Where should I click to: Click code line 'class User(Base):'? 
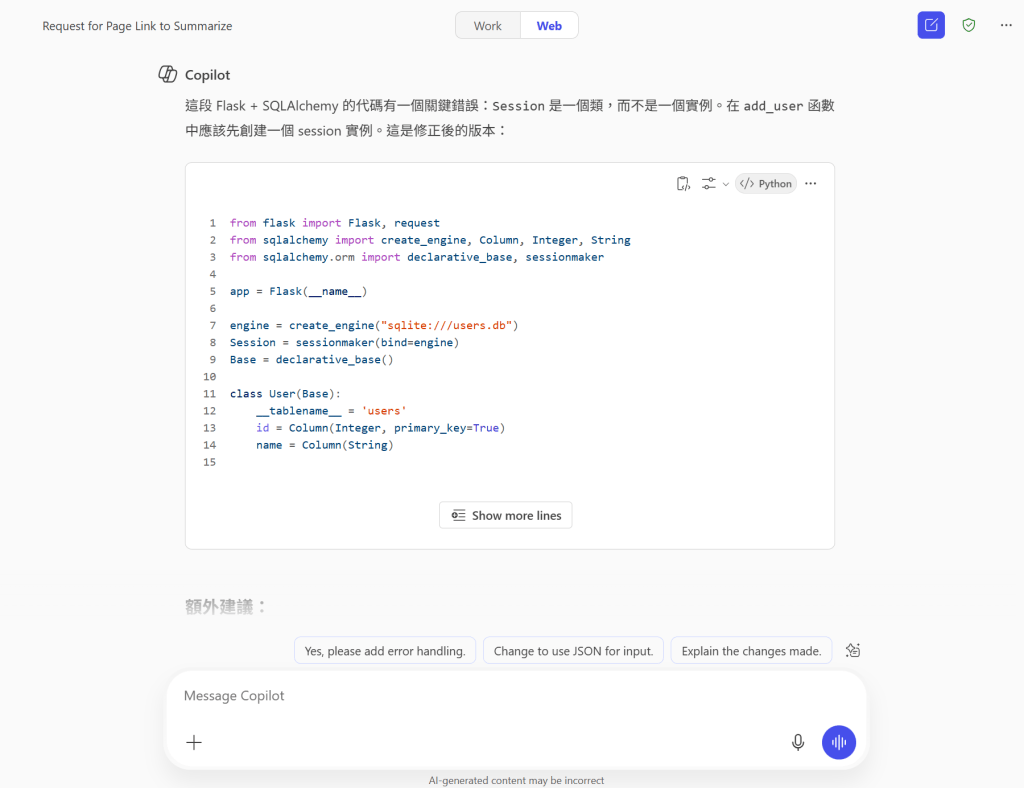(x=285, y=394)
